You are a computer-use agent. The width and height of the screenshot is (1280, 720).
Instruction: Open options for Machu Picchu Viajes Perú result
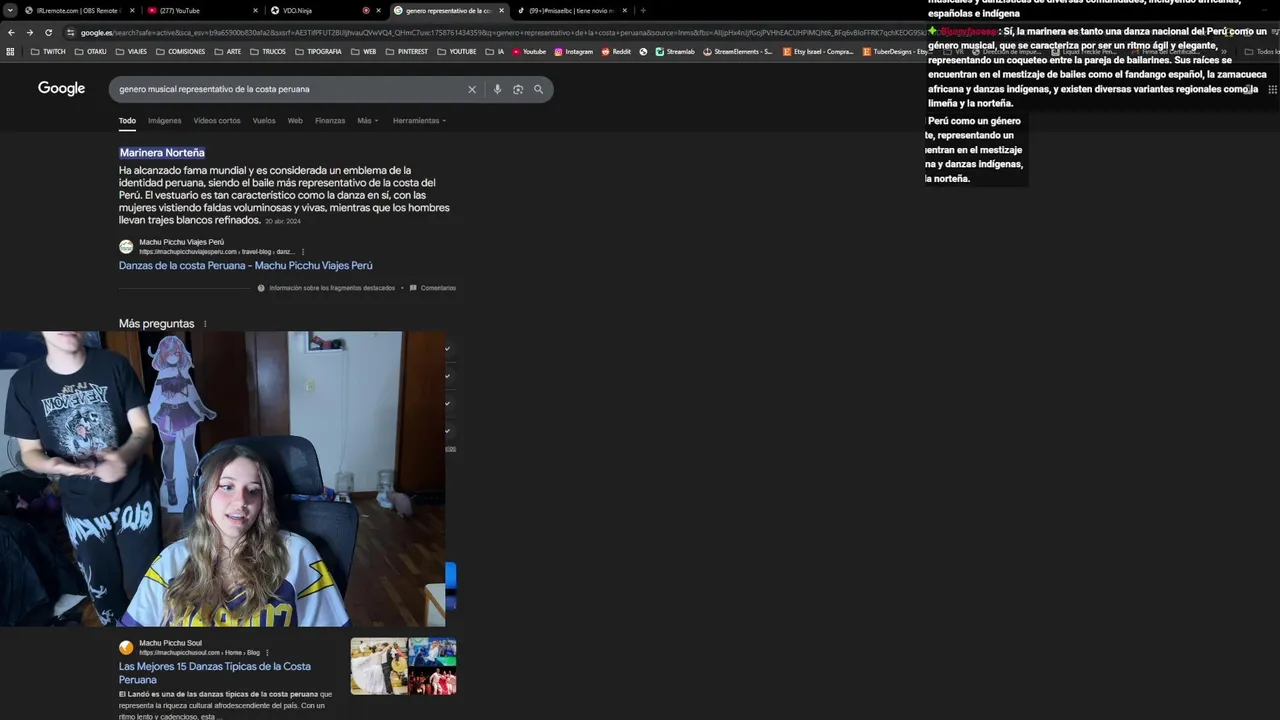point(303,252)
